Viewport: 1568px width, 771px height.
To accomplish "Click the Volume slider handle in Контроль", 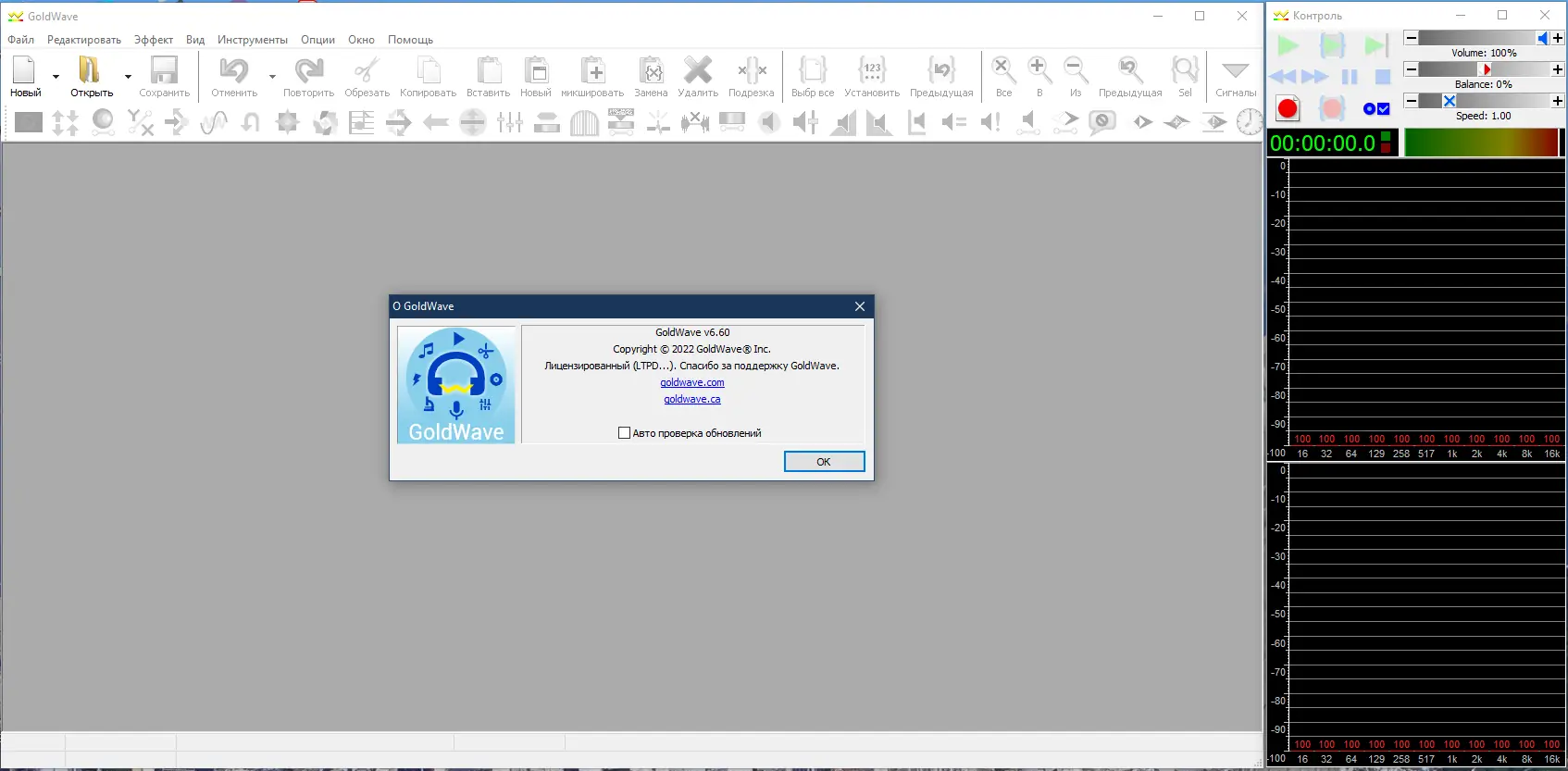I will click(x=1543, y=38).
